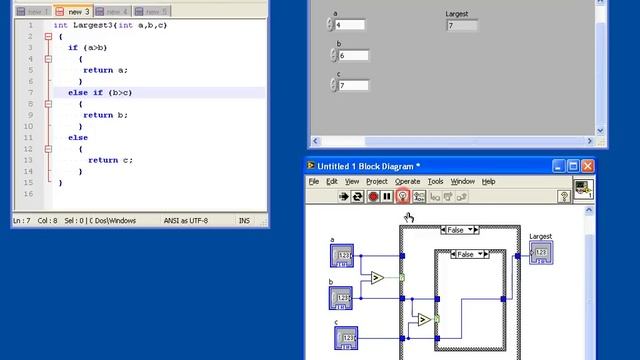Screen dimensions: 640x360
Task: Switch to the new 5 editor tab
Action: 152,11
